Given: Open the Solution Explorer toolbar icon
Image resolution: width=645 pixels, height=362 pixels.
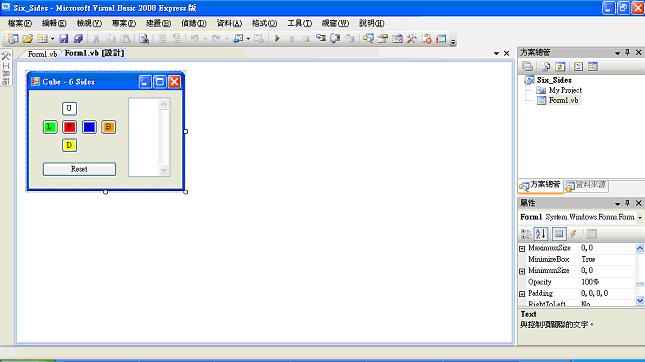Looking at the screenshot, I should click(x=368, y=39).
